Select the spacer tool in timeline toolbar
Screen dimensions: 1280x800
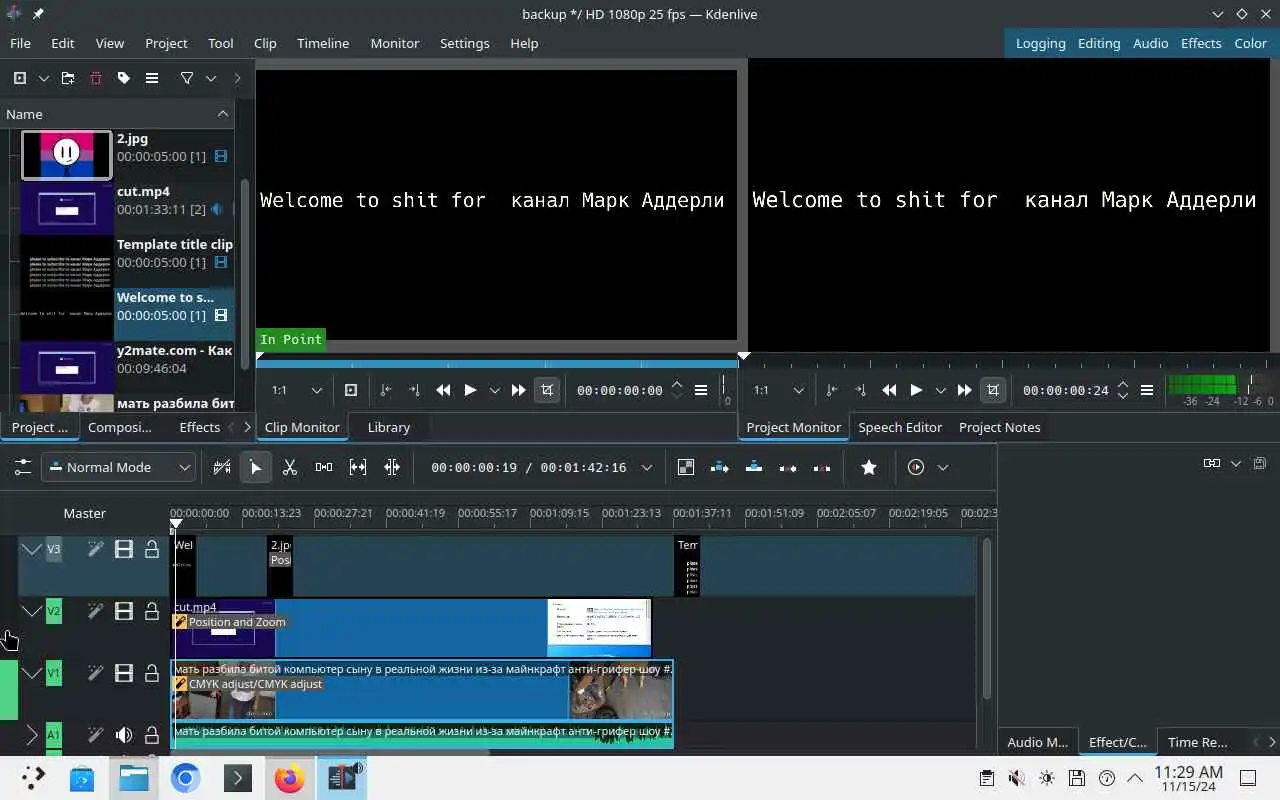(324, 467)
